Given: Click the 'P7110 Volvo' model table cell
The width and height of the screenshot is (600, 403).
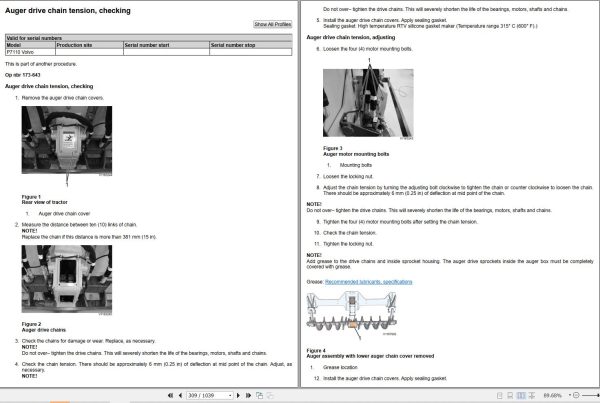Looking at the screenshot, I should click(x=30, y=52).
